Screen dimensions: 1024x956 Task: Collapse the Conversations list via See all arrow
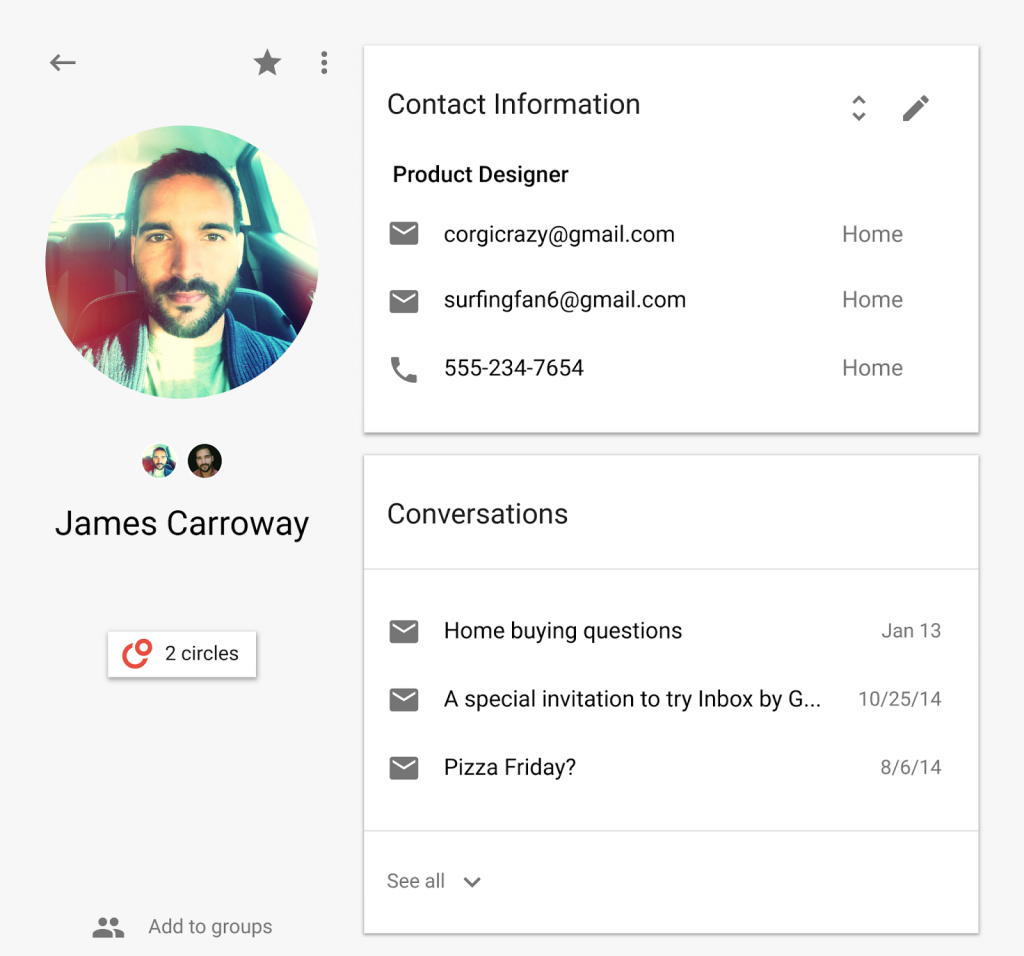[x=471, y=882]
